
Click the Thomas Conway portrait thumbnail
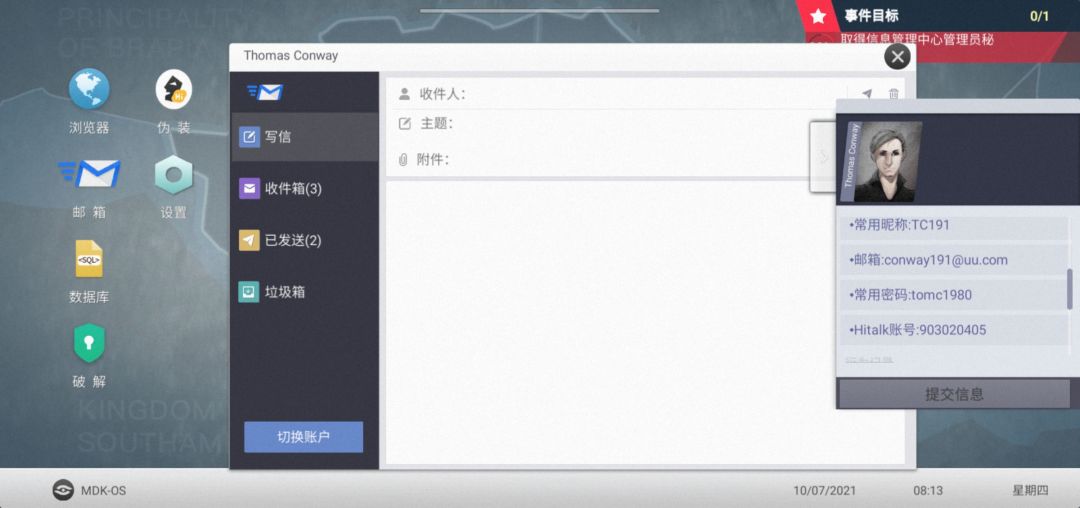[881, 162]
